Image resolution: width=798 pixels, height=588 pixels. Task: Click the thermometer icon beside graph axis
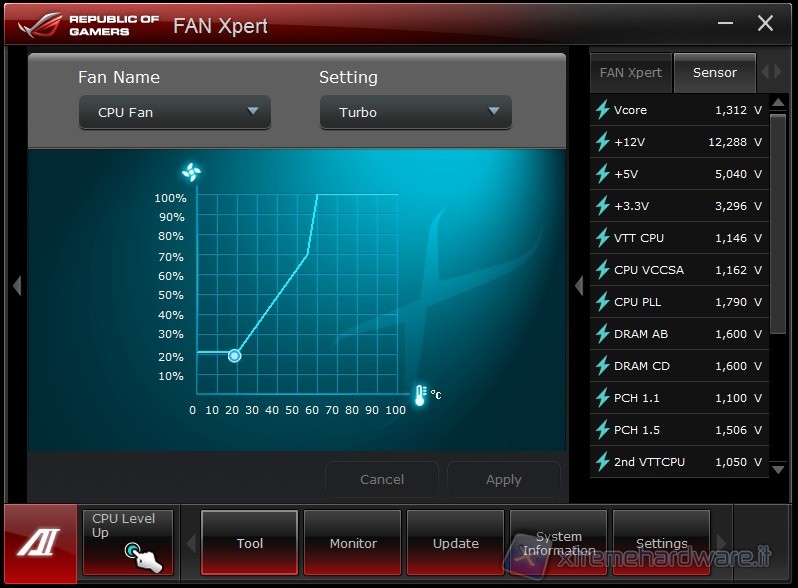[420, 395]
